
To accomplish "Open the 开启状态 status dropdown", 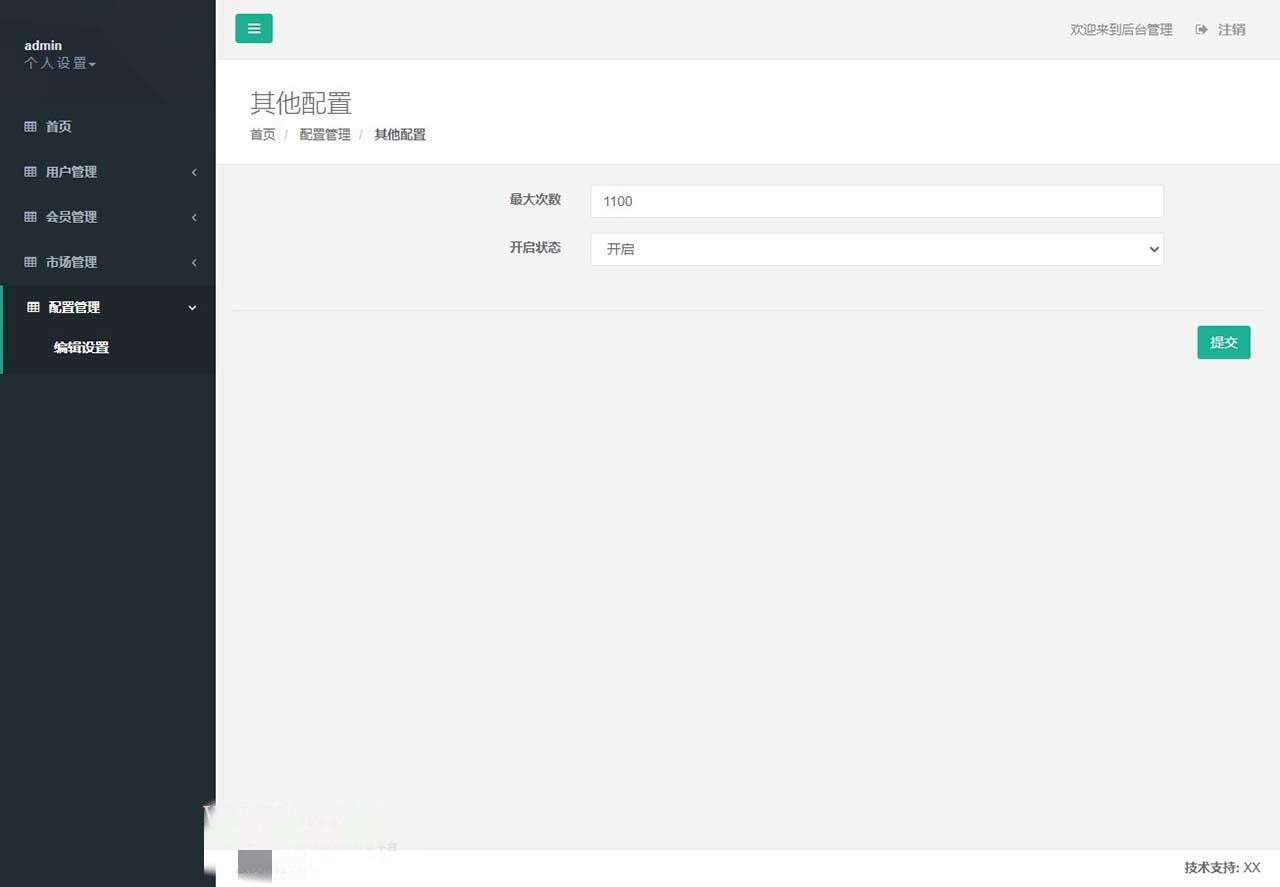I will click(x=876, y=249).
